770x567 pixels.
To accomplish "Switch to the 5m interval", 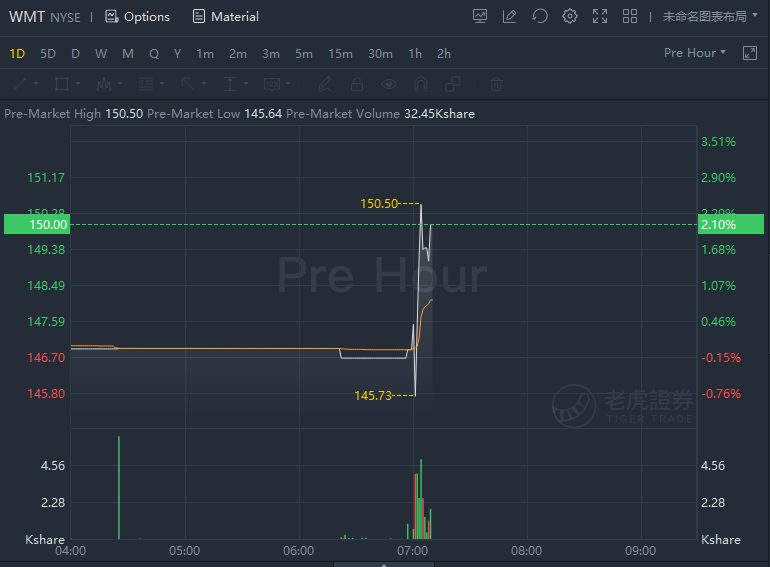I will (303, 54).
